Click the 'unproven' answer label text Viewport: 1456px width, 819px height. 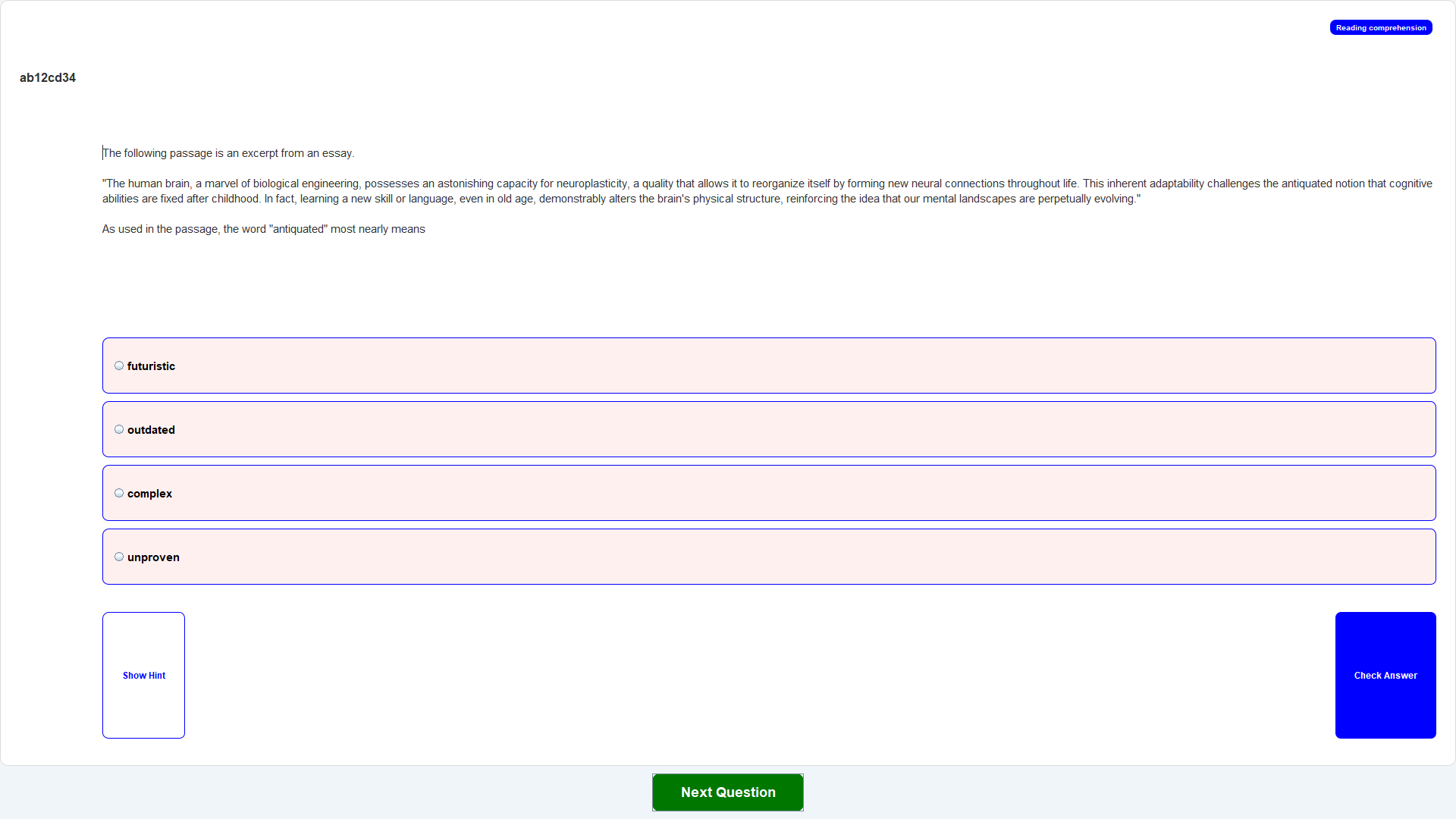click(x=153, y=557)
